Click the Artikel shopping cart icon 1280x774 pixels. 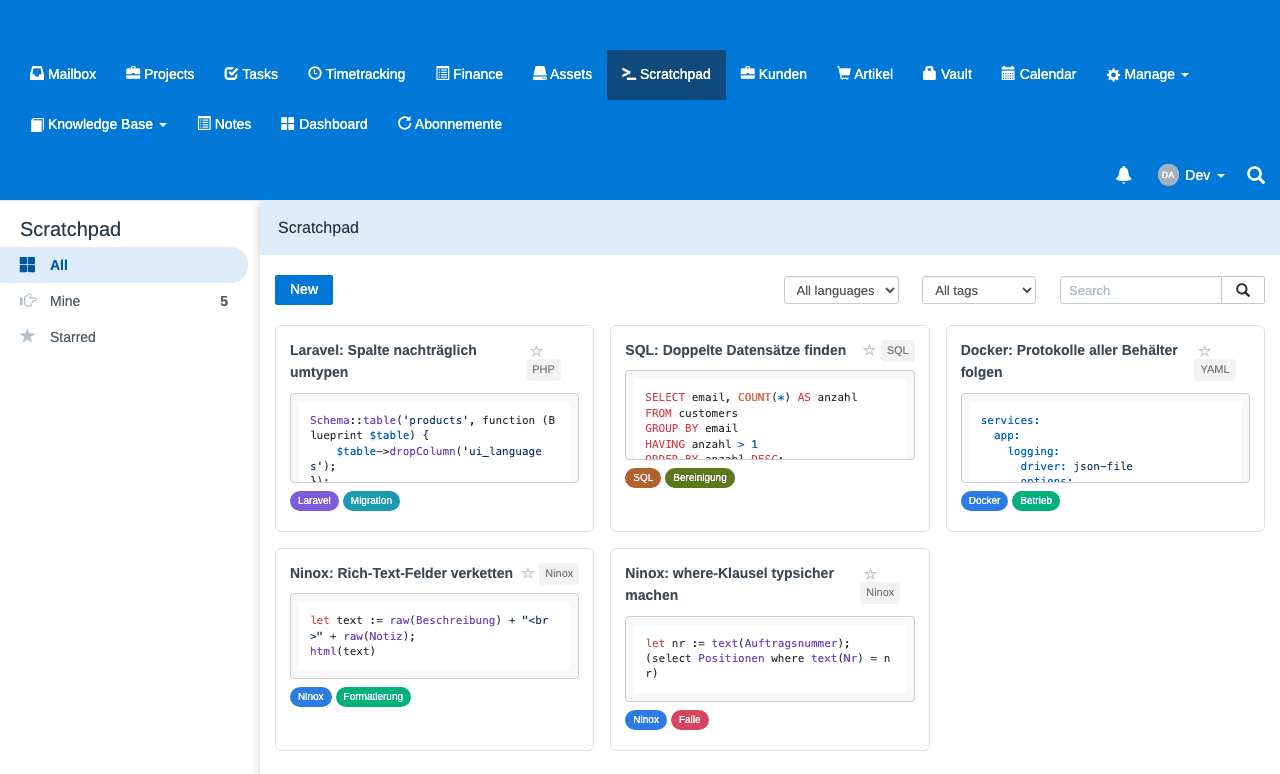tap(844, 74)
